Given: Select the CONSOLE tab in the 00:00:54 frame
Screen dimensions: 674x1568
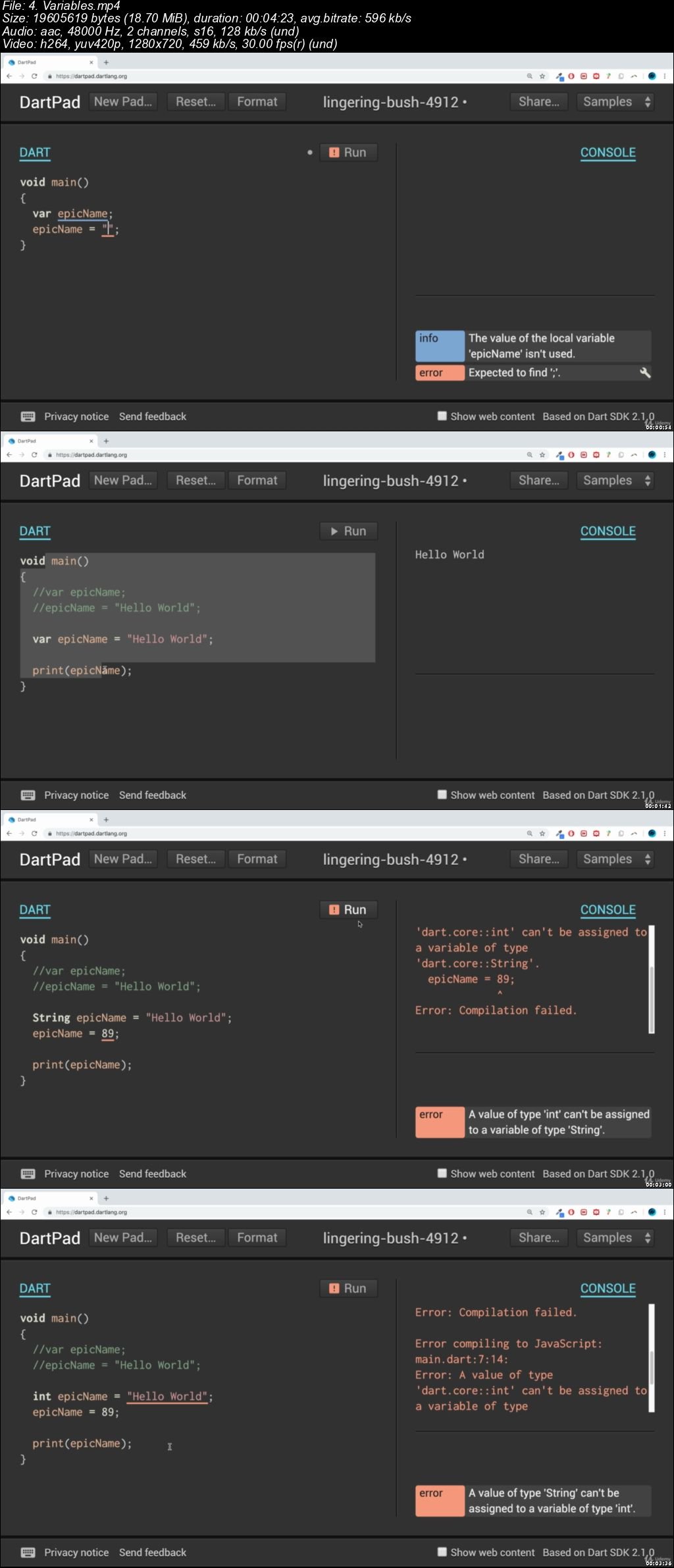Looking at the screenshot, I should tap(608, 153).
